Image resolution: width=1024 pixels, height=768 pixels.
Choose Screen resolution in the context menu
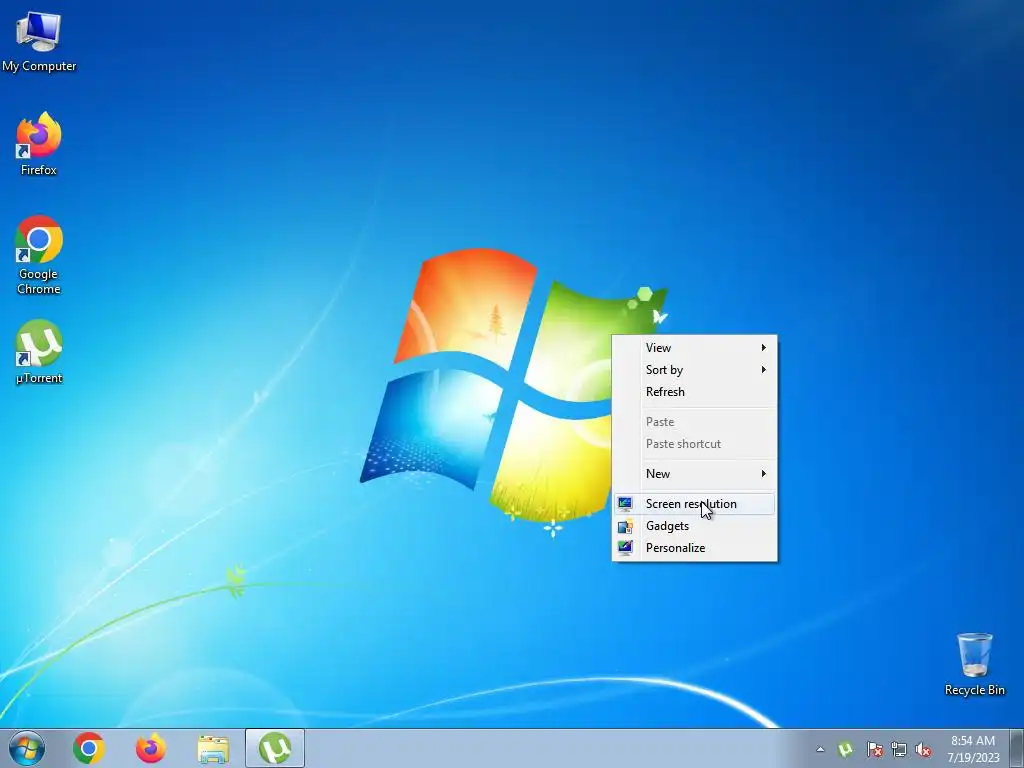coord(695,504)
